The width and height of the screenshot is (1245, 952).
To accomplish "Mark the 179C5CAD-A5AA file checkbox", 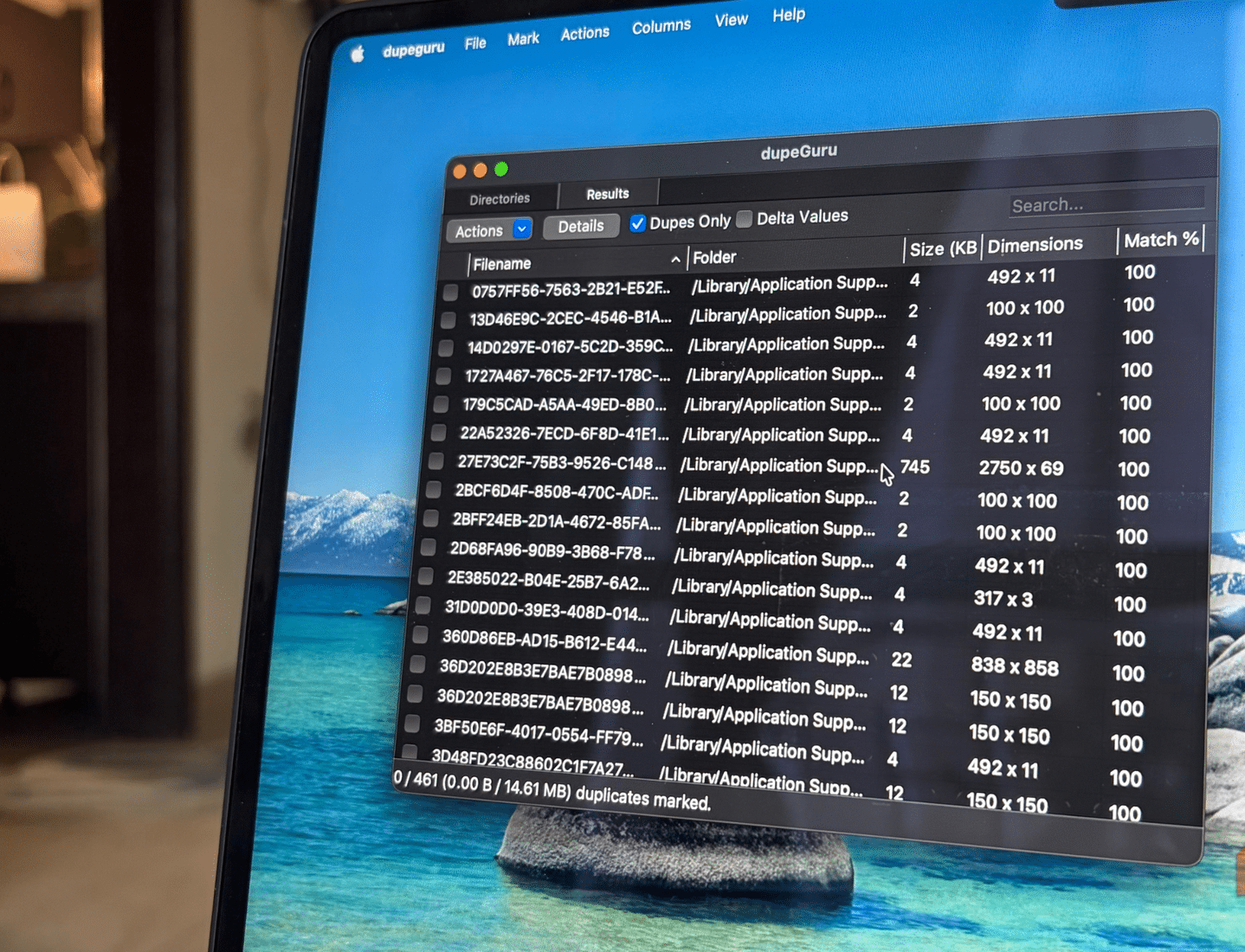I will click(x=441, y=404).
